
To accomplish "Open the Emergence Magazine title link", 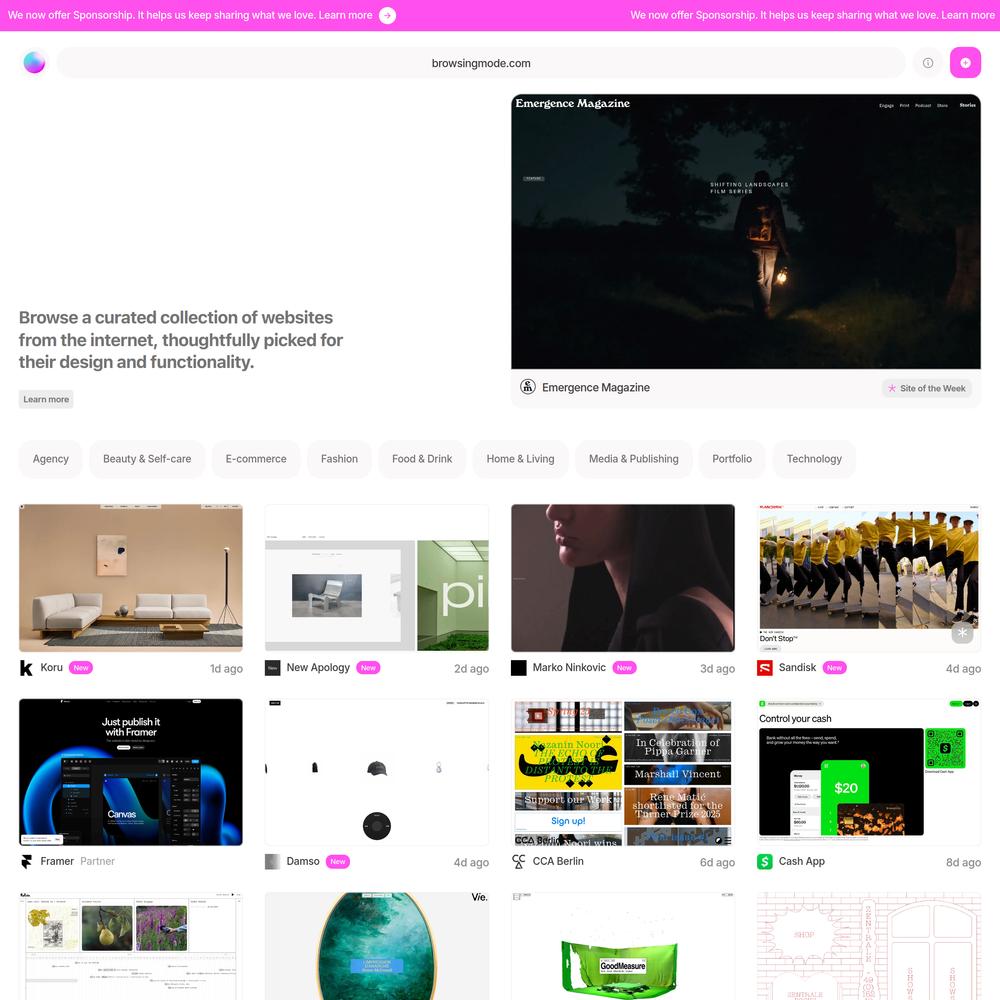I will click(596, 387).
